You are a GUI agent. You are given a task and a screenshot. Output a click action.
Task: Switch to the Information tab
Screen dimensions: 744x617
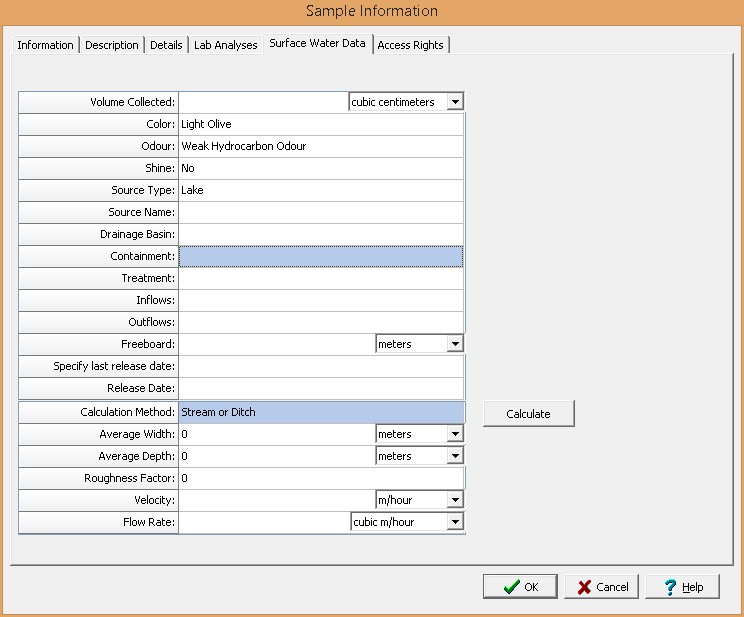coord(45,45)
